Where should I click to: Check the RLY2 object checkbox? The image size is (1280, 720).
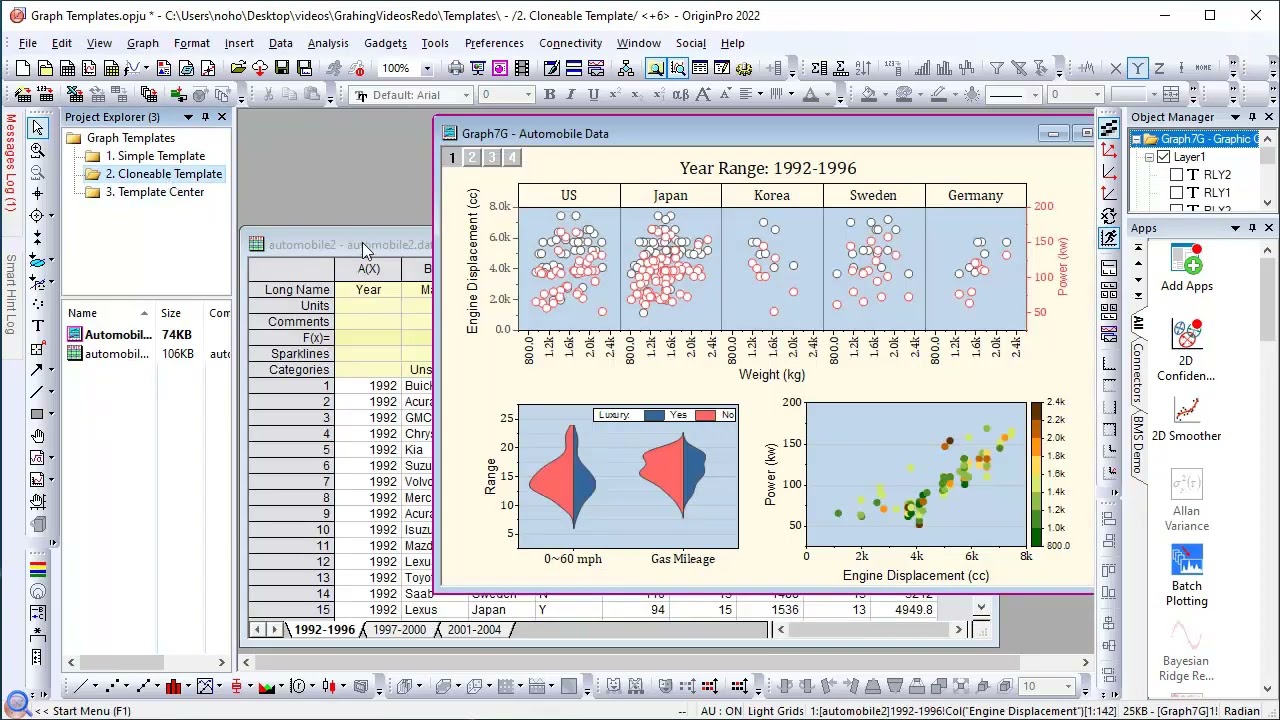1177,175
